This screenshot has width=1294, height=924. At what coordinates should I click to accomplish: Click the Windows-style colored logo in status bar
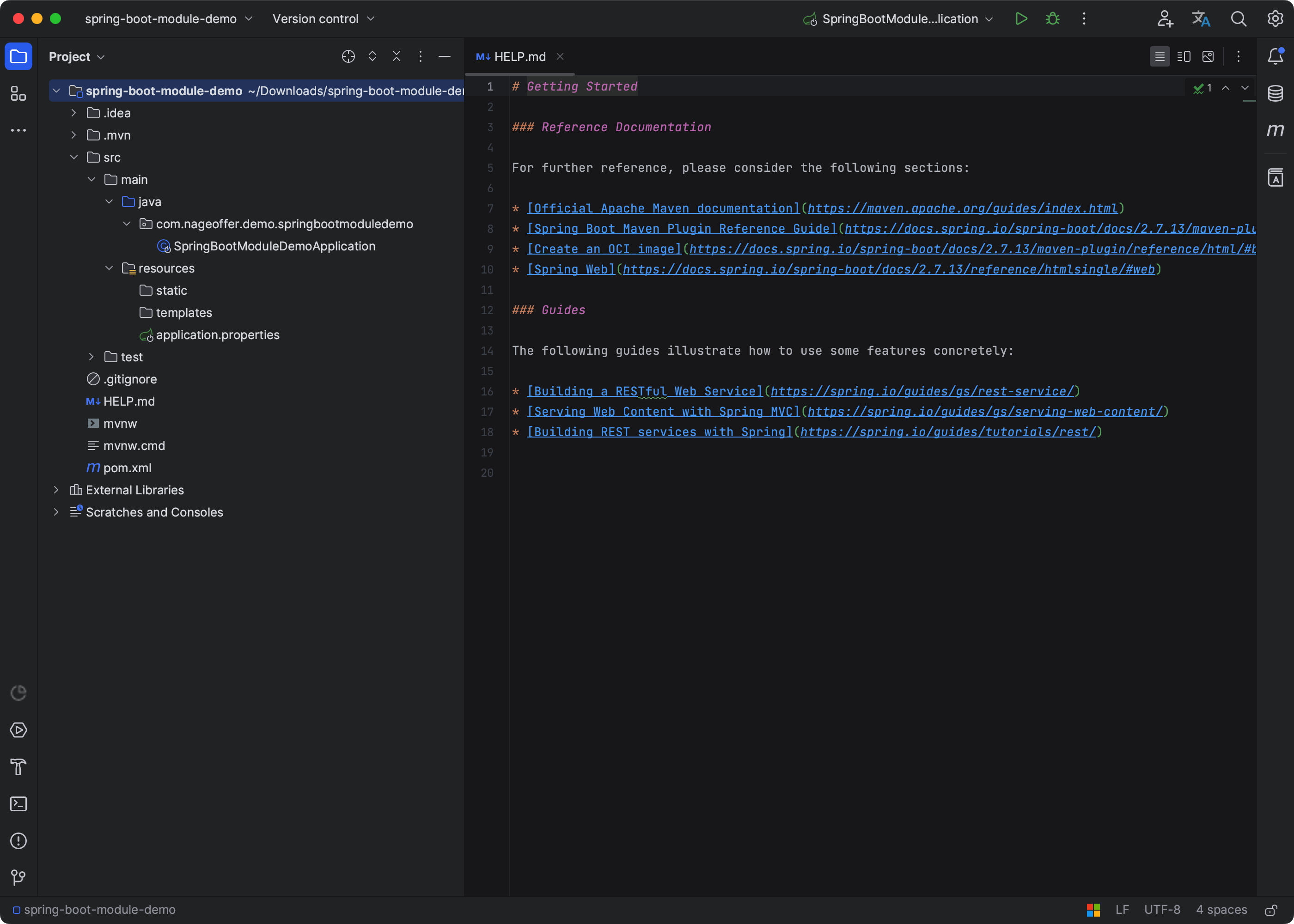coord(1093,910)
